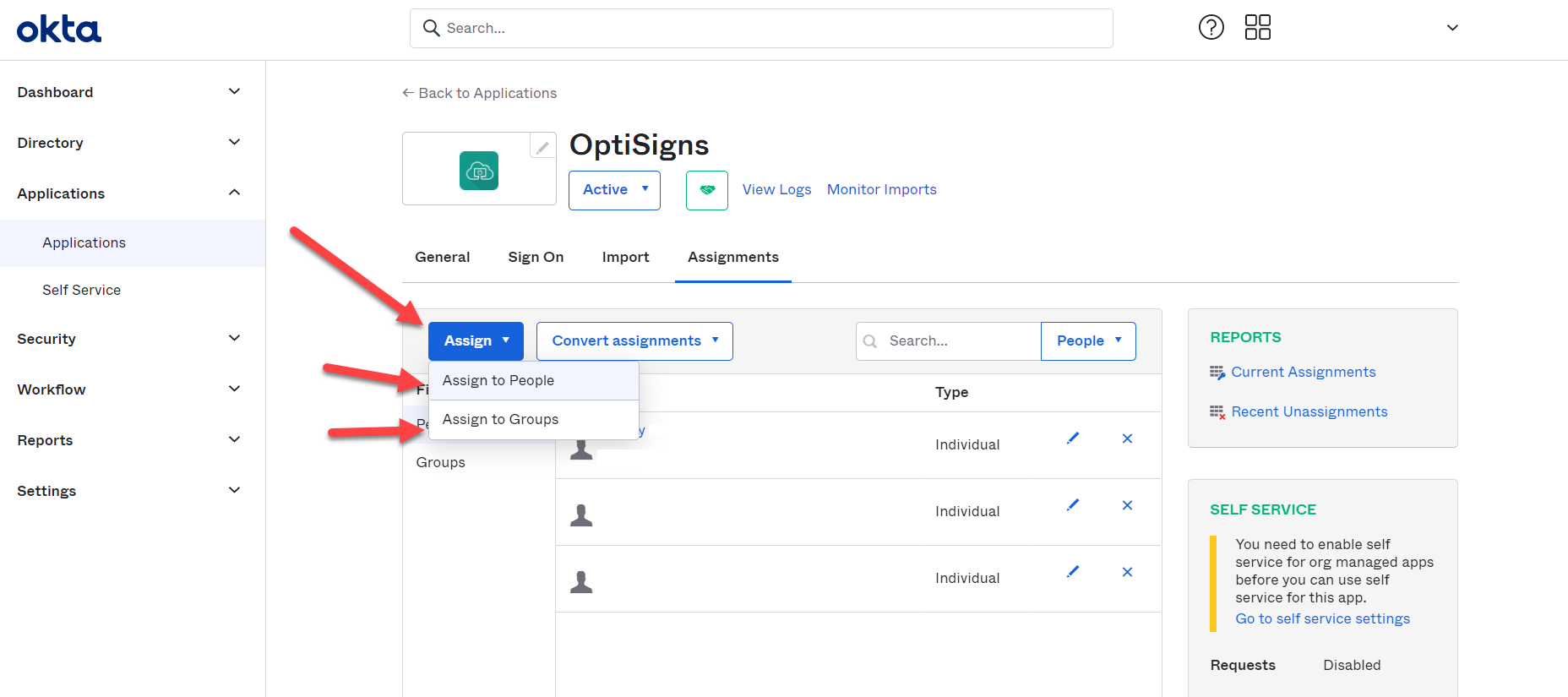Image resolution: width=1568 pixels, height=697 pixels.
Task: Select Assign to People menu option
Action: click(498, 381)
